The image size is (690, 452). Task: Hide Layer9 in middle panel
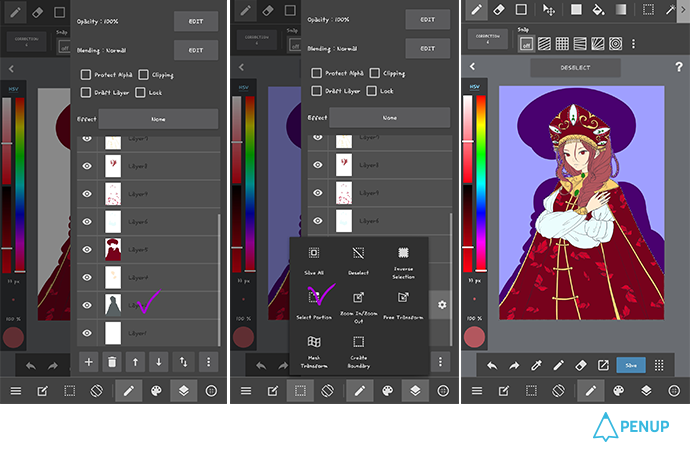click(x=318, y=192)
